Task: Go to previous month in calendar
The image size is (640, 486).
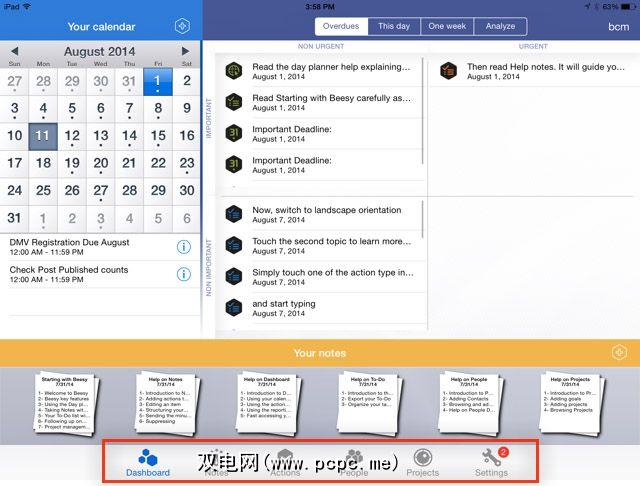Action: [15, 51]
